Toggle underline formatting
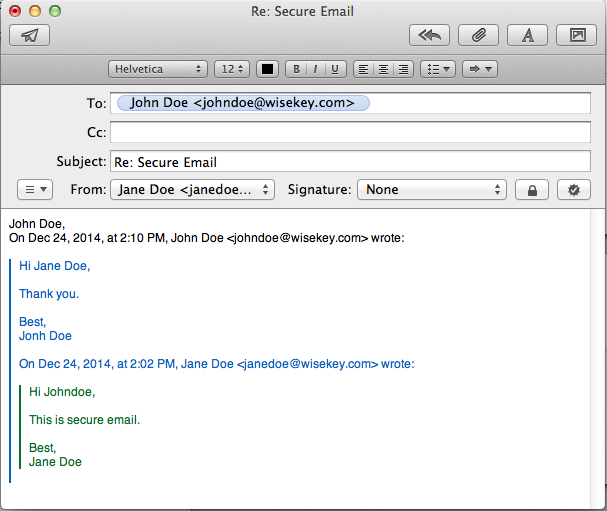The width and height of the screenshot is (607, 511). (x=335, y=69)
